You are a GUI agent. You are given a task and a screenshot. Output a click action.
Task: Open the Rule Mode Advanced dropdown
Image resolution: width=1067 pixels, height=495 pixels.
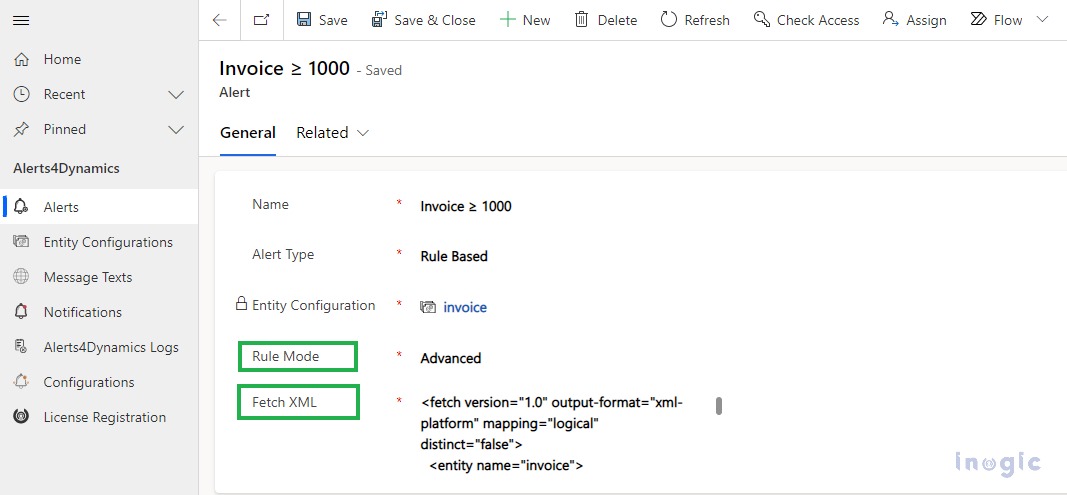pyautogui.click(x=450, y=358)
